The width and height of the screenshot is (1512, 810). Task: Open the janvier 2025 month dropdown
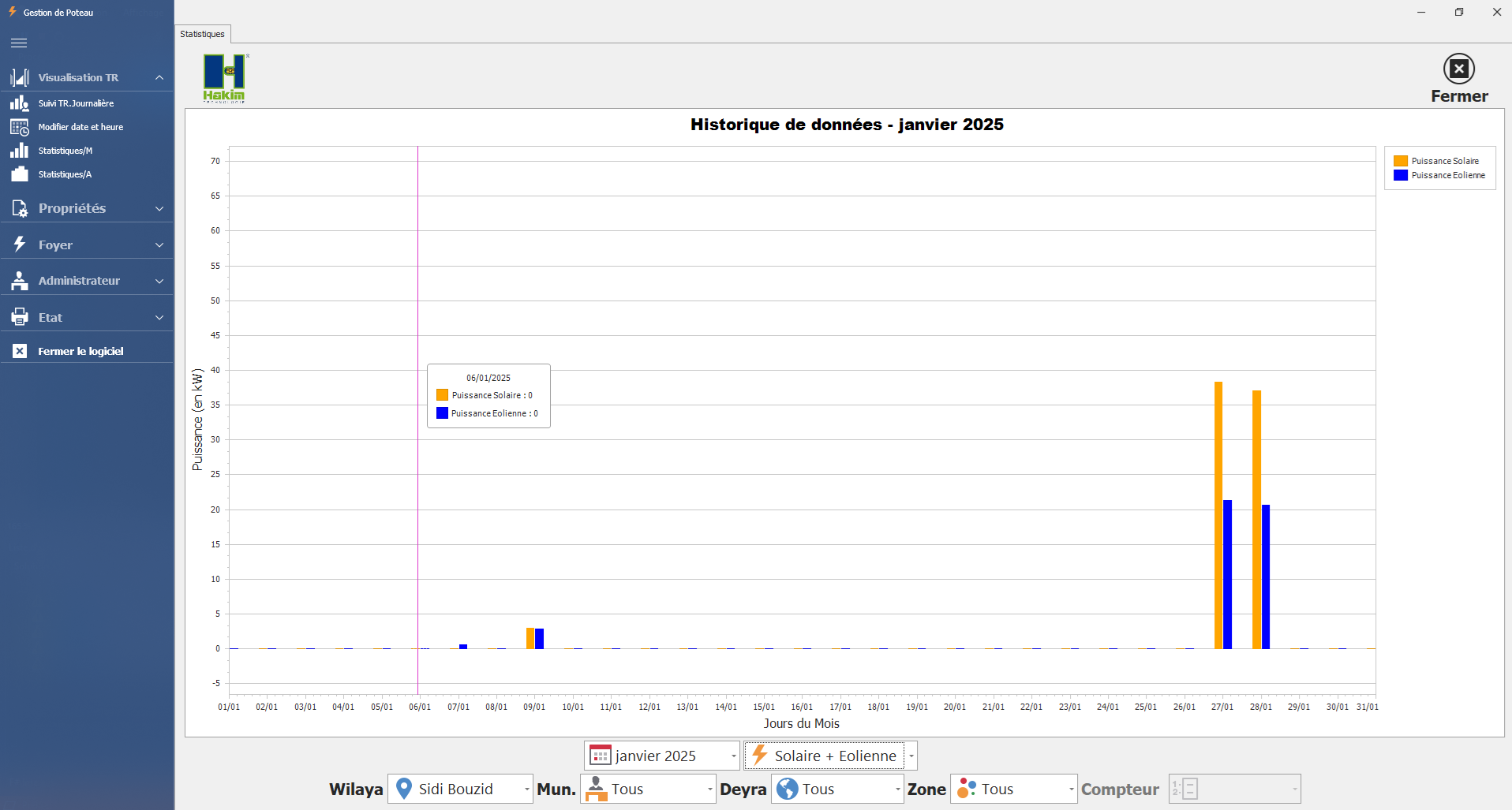click(x=733, y=756)
